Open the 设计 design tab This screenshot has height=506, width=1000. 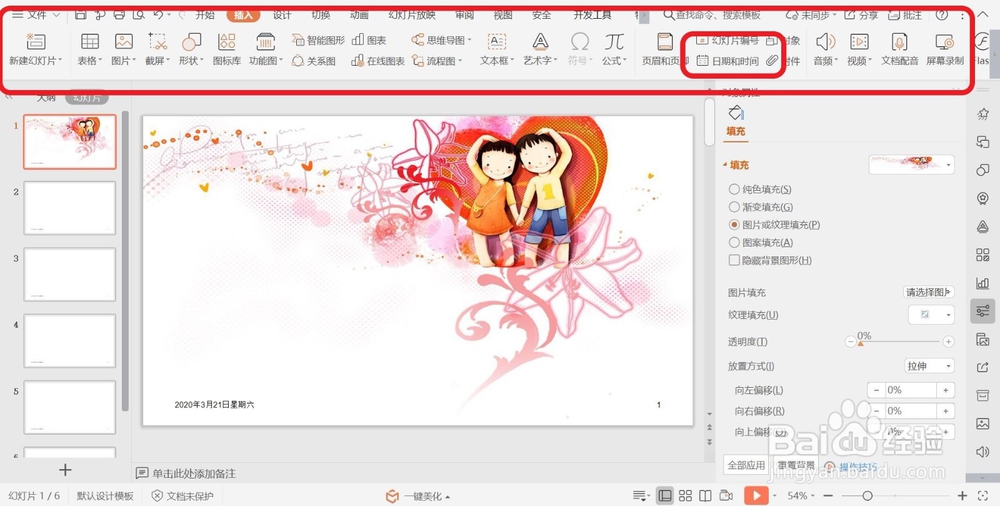tap(282, 15)
